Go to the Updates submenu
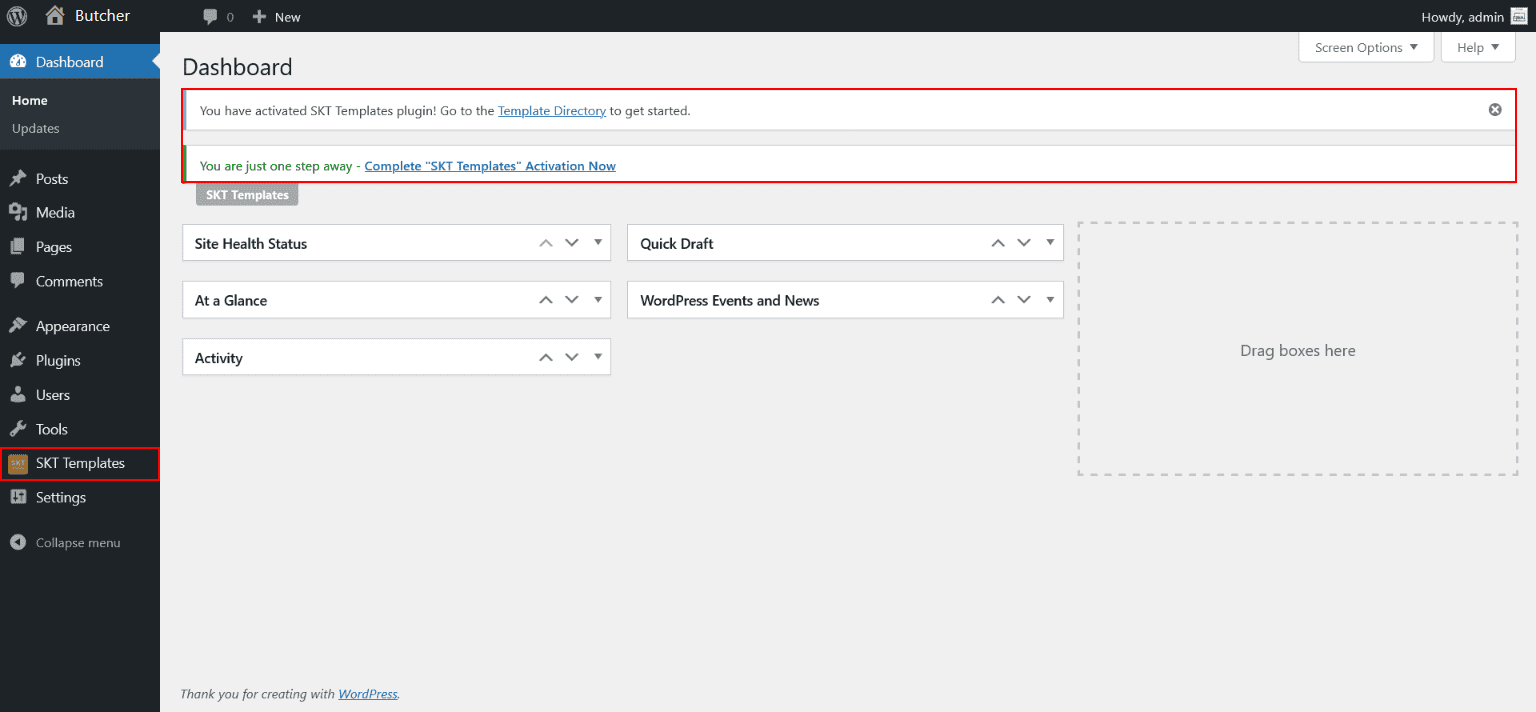This screenshot has width=1536, height=712. pyautogui.click(x=36, y=129)
